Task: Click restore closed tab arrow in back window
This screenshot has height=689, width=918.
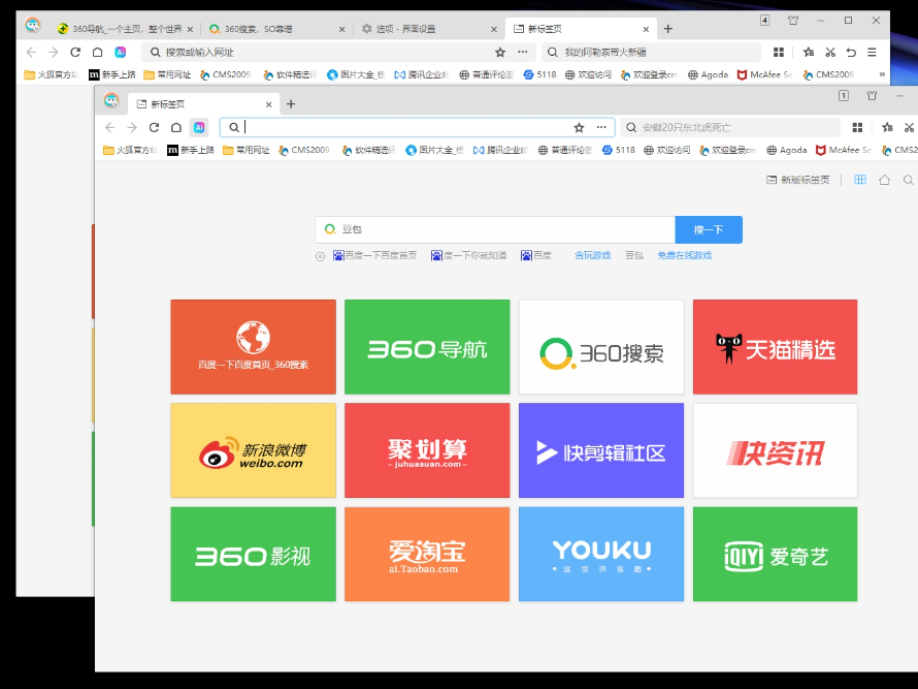Action: coord(851,52)
